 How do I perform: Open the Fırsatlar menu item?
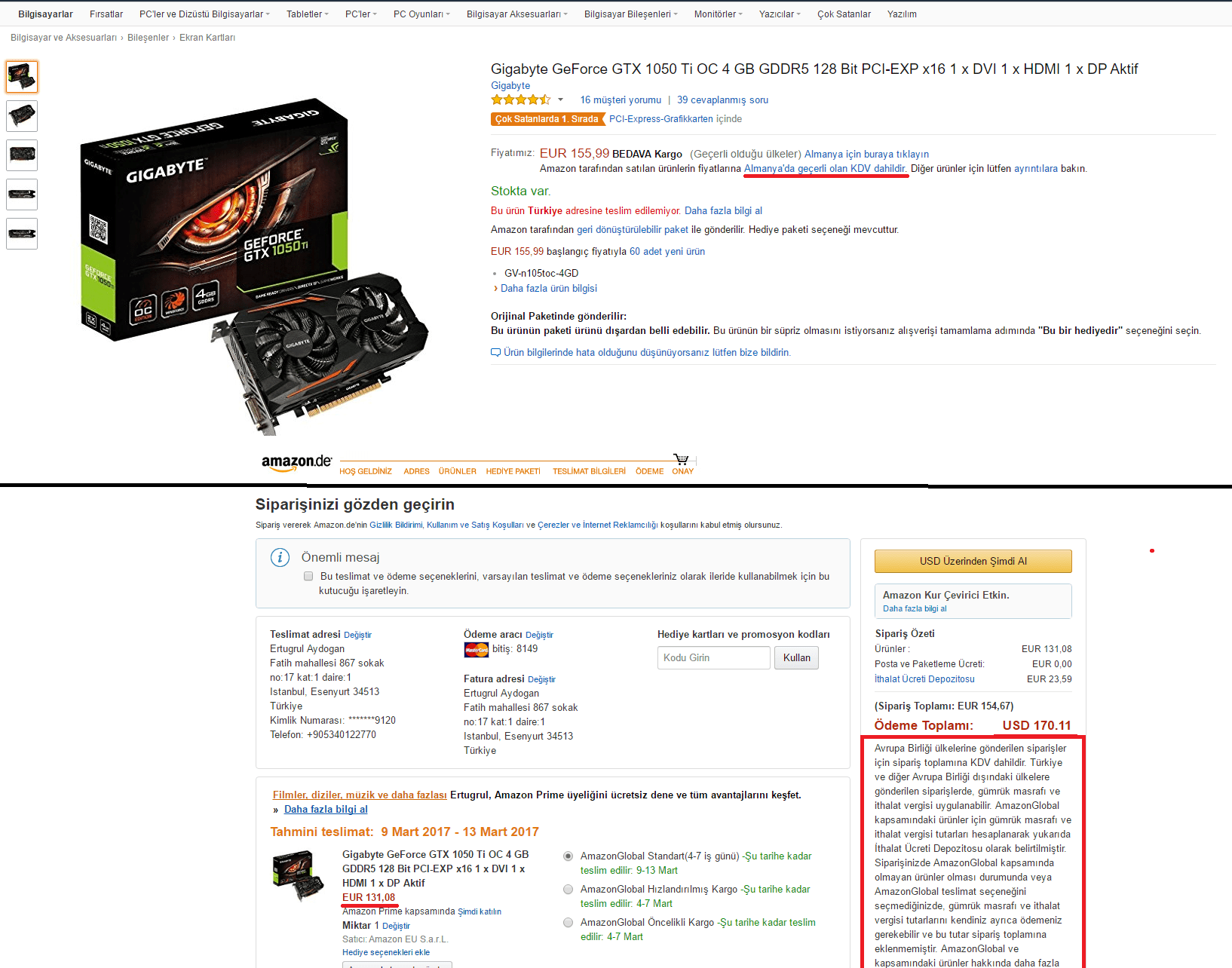point(106,14)
